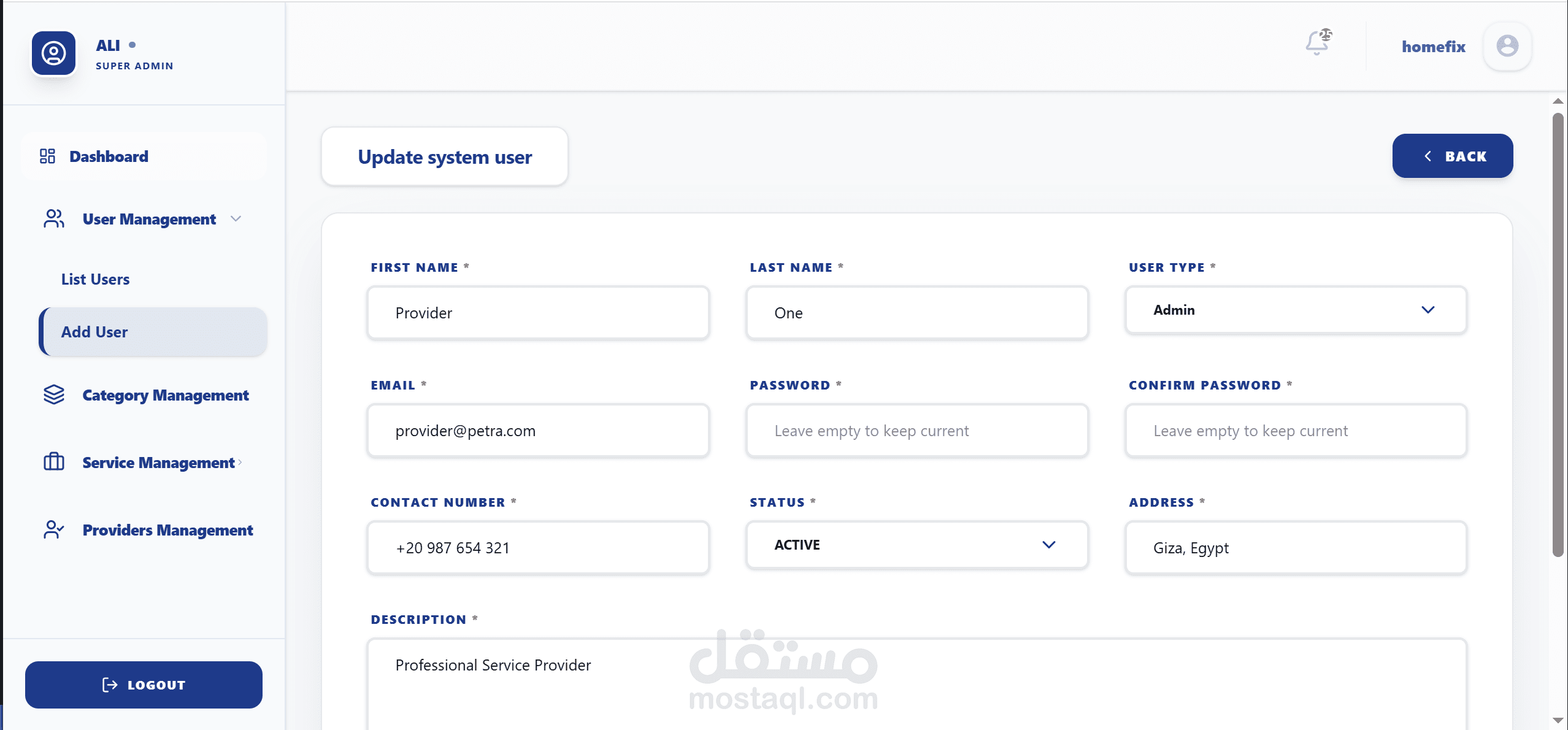Click the User Management people icon
The image size is (1568, 730).
[x=54, y=219]
